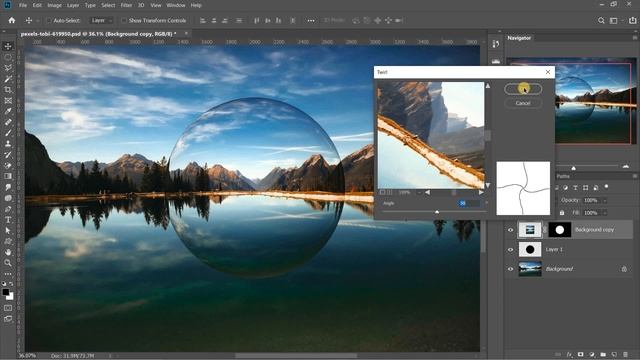Select the Frame tool
This screenshot has width=640, height=360.
[8, 100]
